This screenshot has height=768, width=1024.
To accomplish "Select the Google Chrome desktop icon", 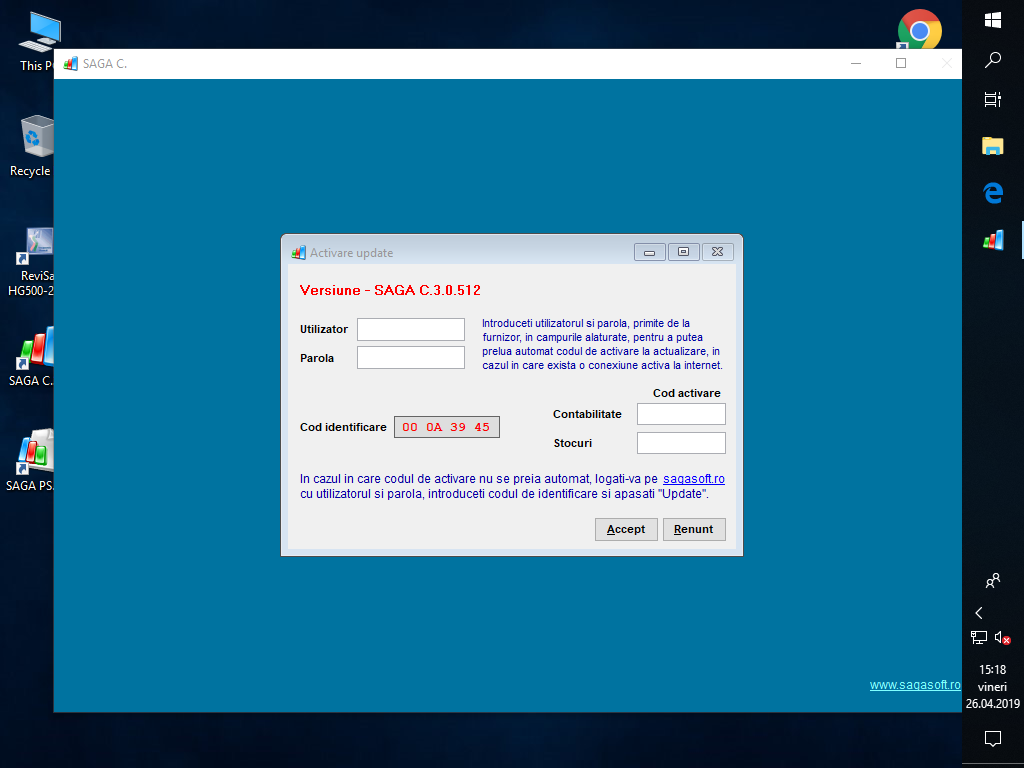I will click(x=919, y=29).
